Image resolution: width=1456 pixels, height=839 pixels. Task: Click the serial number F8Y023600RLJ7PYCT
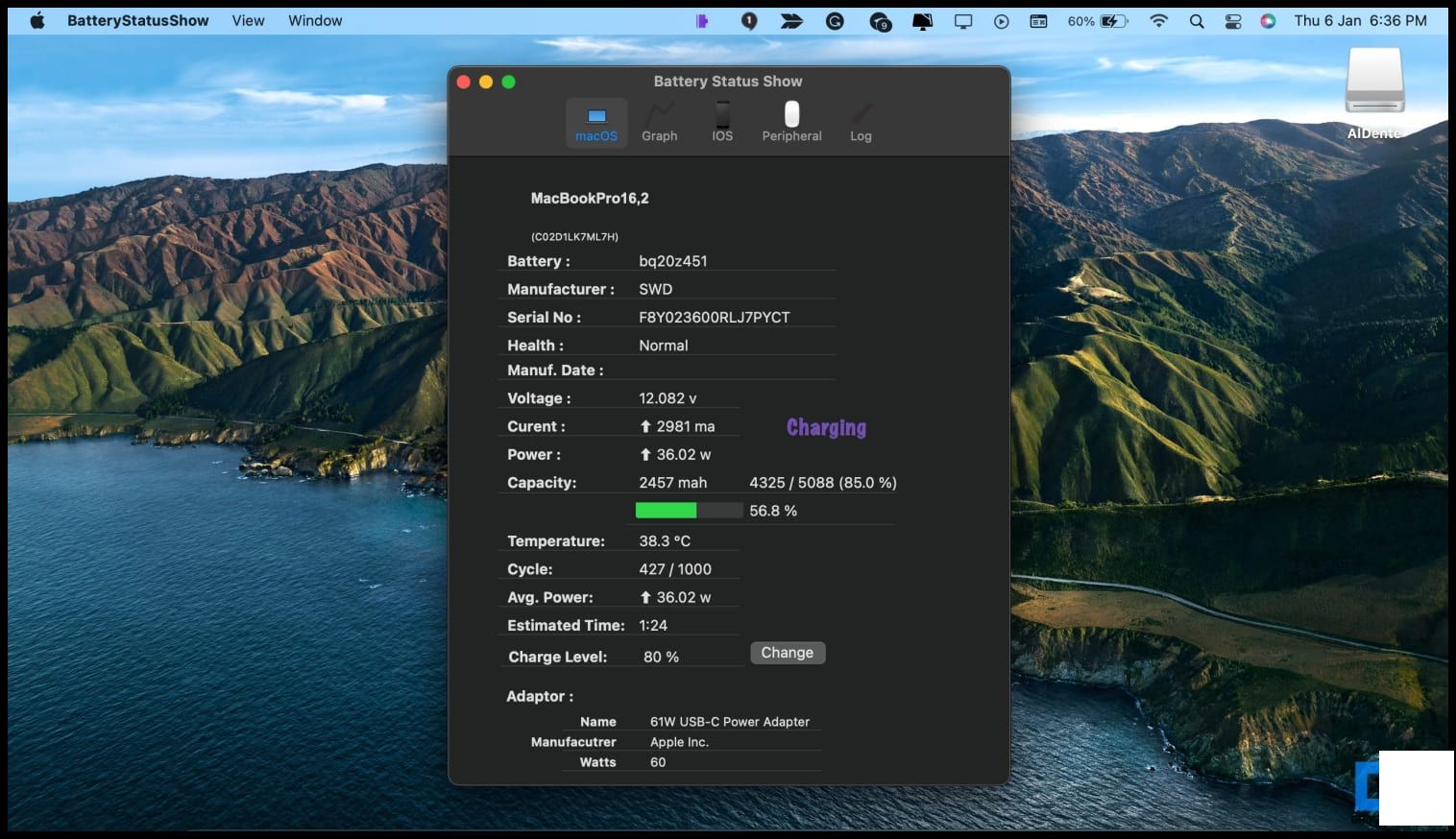pos(715,317)
